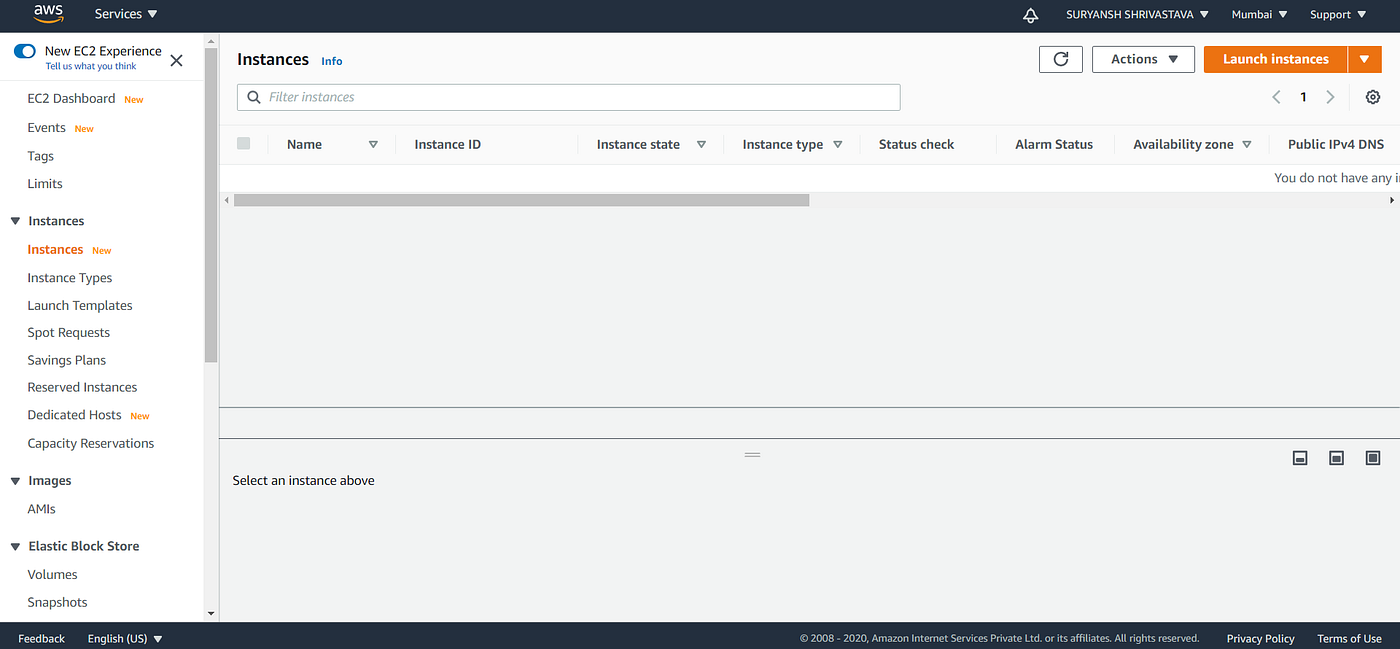Open the Terms of Use link

tap(1349, 638)
